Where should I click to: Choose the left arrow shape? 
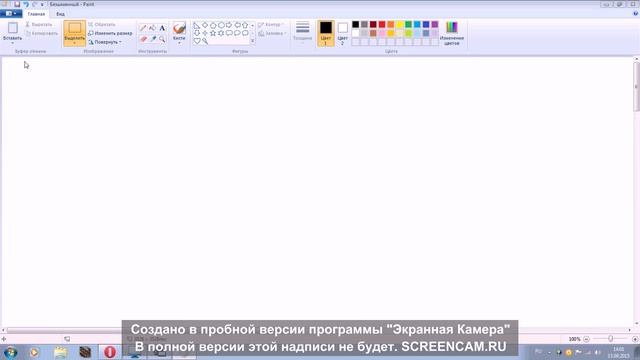[237, 25]
